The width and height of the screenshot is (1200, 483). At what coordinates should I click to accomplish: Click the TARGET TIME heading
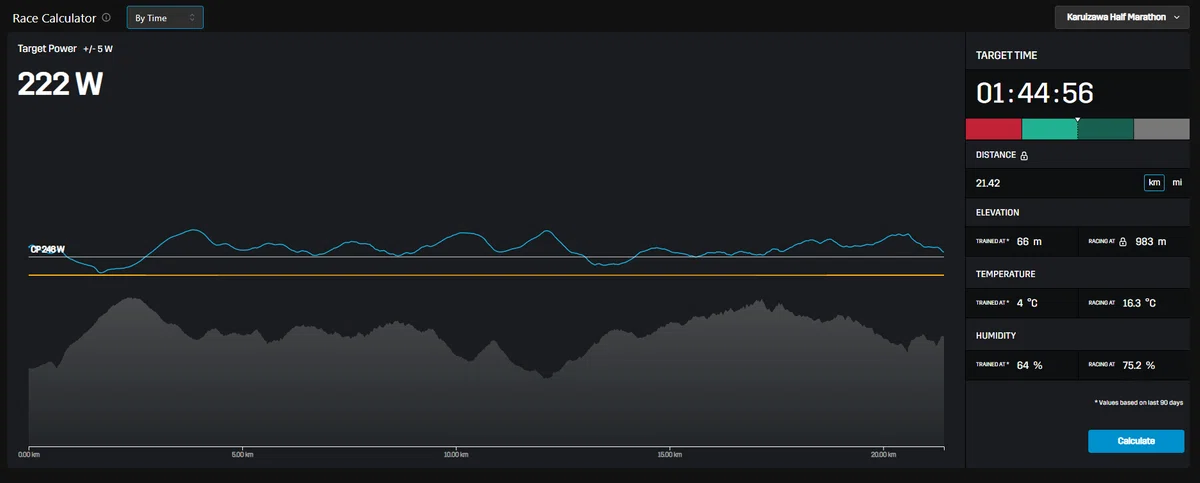point(1005,54)
